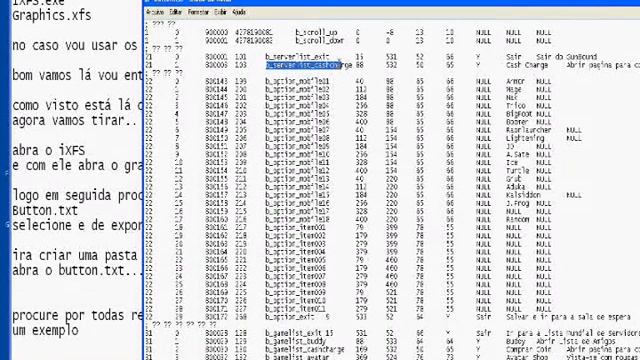640x360 pixels.
Task: Click the Turtle label
Action: [518, 171]
